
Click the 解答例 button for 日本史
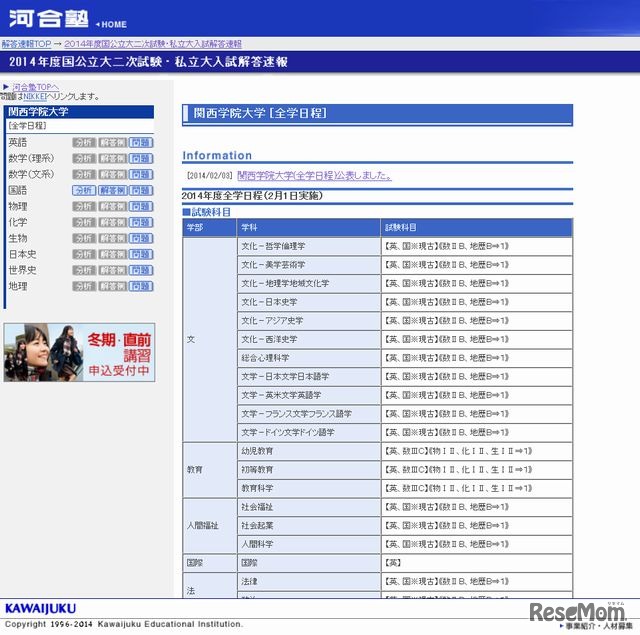click(x=113, y=254)
